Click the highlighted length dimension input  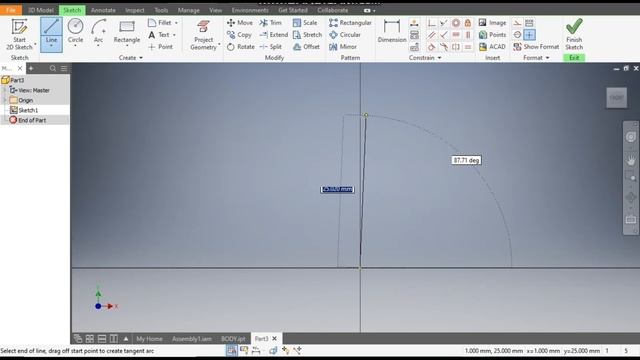click(337, 189)
